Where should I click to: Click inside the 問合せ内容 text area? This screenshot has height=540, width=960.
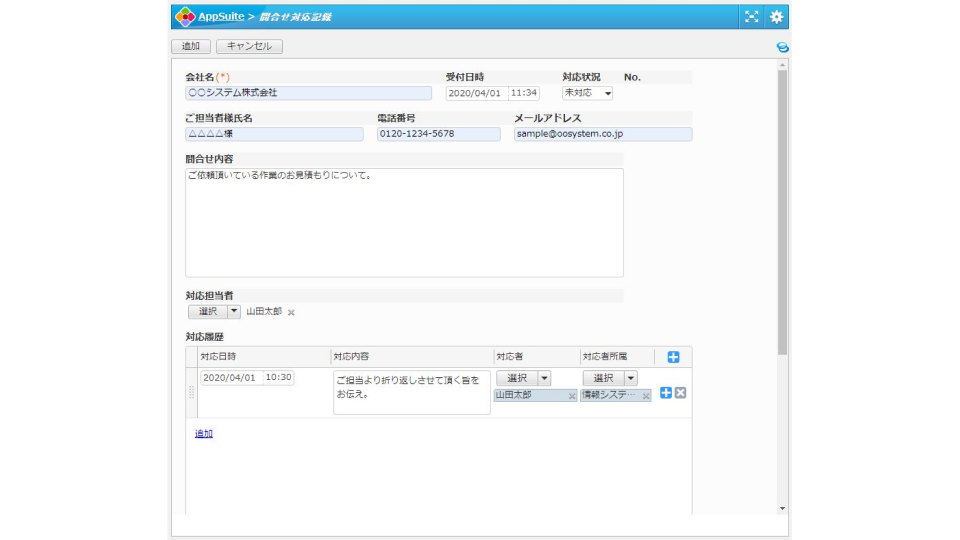click(404, 223)
